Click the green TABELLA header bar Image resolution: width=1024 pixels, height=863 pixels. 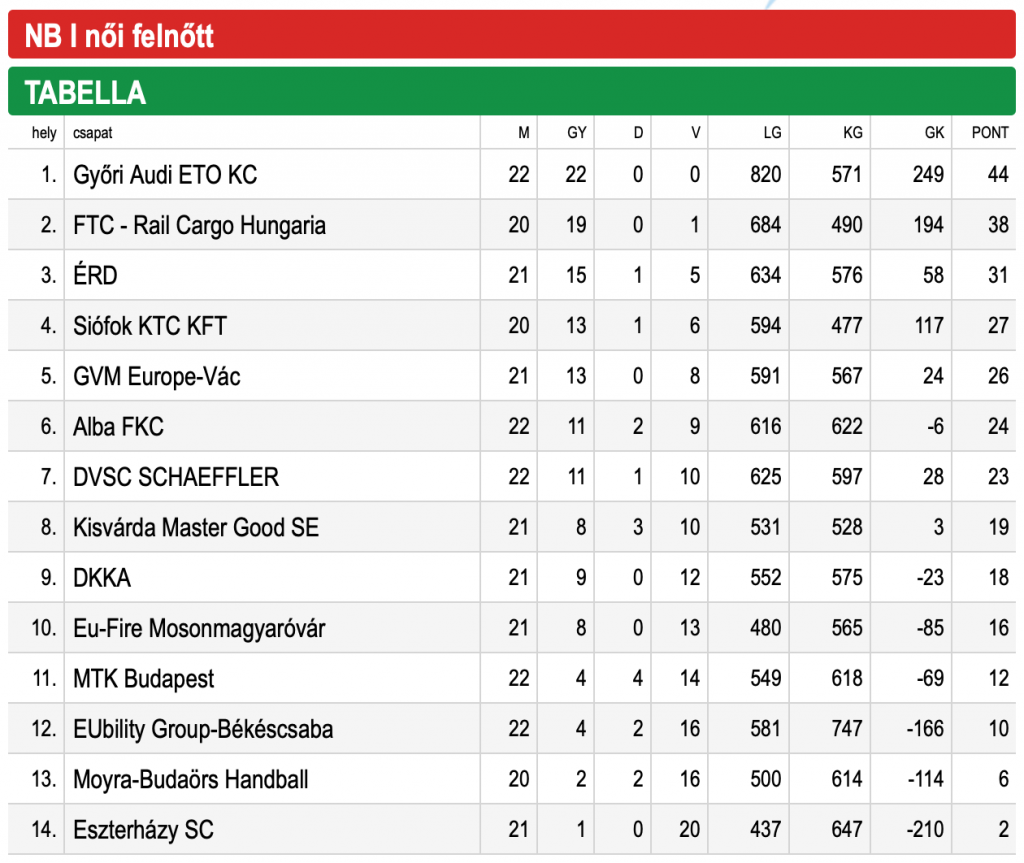(511, 91)
